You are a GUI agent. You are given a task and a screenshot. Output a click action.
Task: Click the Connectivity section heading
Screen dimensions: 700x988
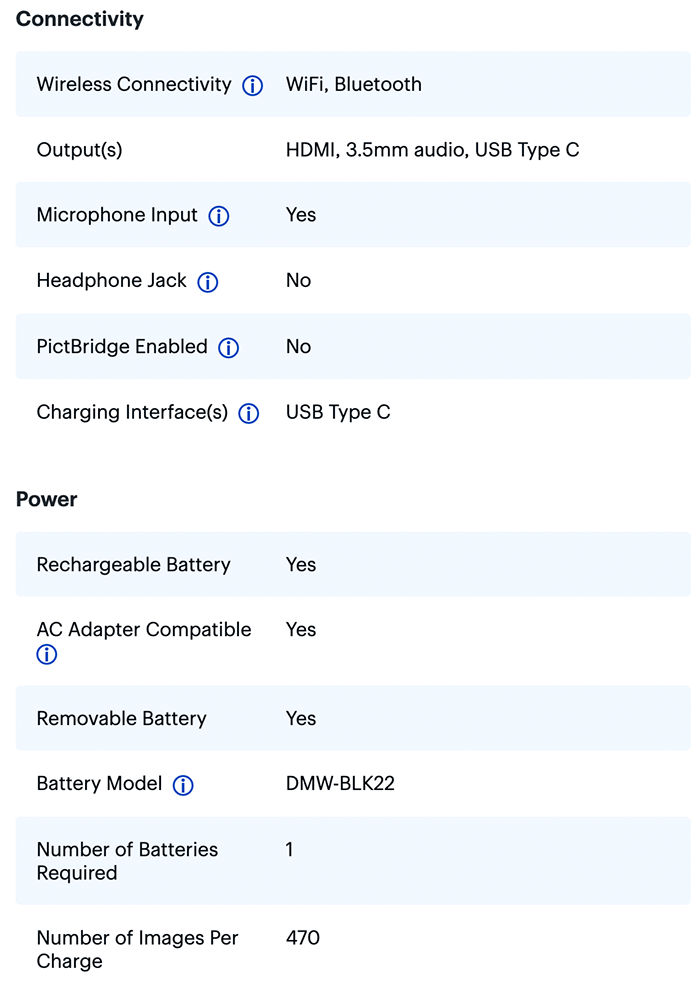click(x=80, y=19)
